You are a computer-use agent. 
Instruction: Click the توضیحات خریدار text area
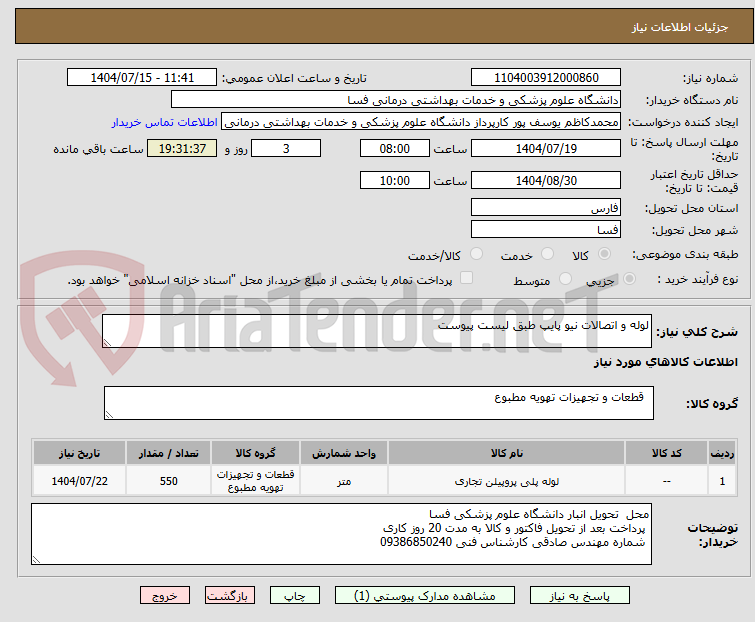pos(341,534)
